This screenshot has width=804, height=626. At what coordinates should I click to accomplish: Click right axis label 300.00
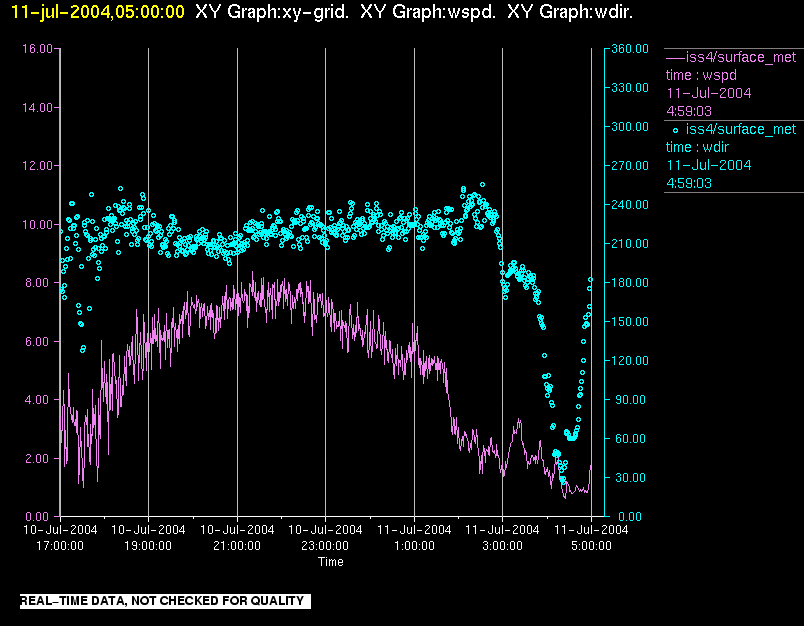point(630,127)
